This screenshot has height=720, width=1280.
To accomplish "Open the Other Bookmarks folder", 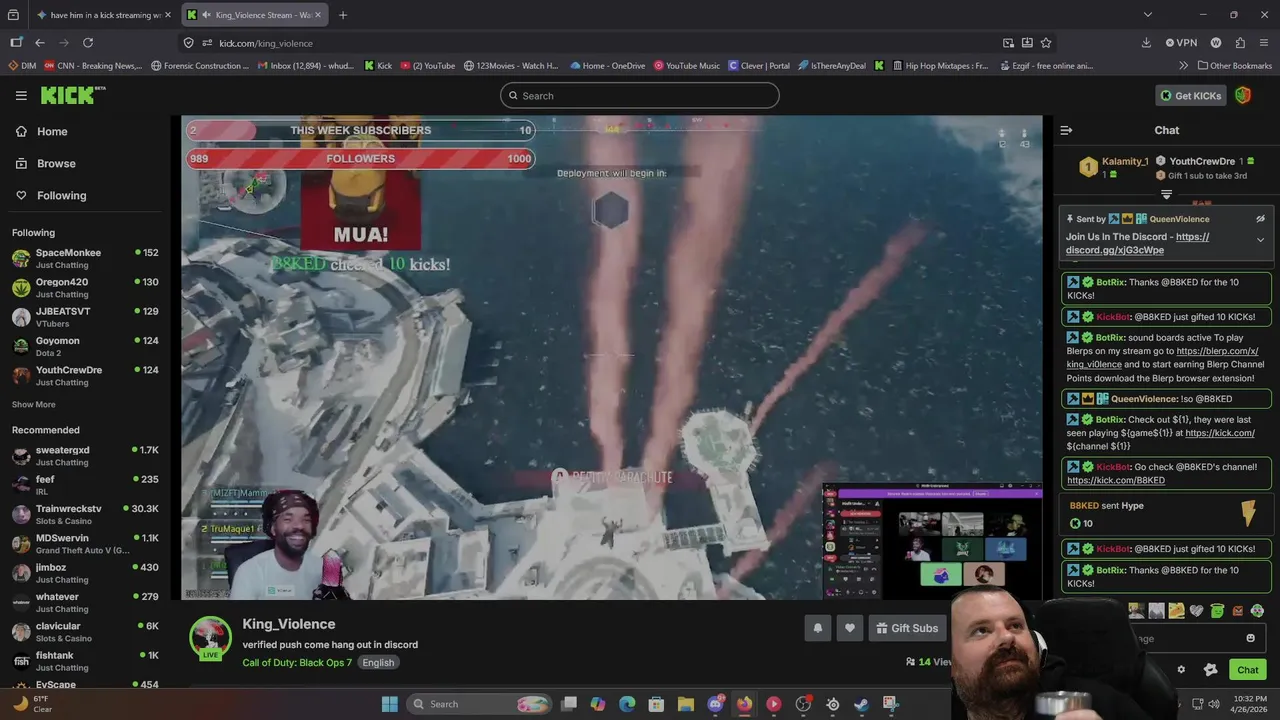I will tap(1234, 66).
